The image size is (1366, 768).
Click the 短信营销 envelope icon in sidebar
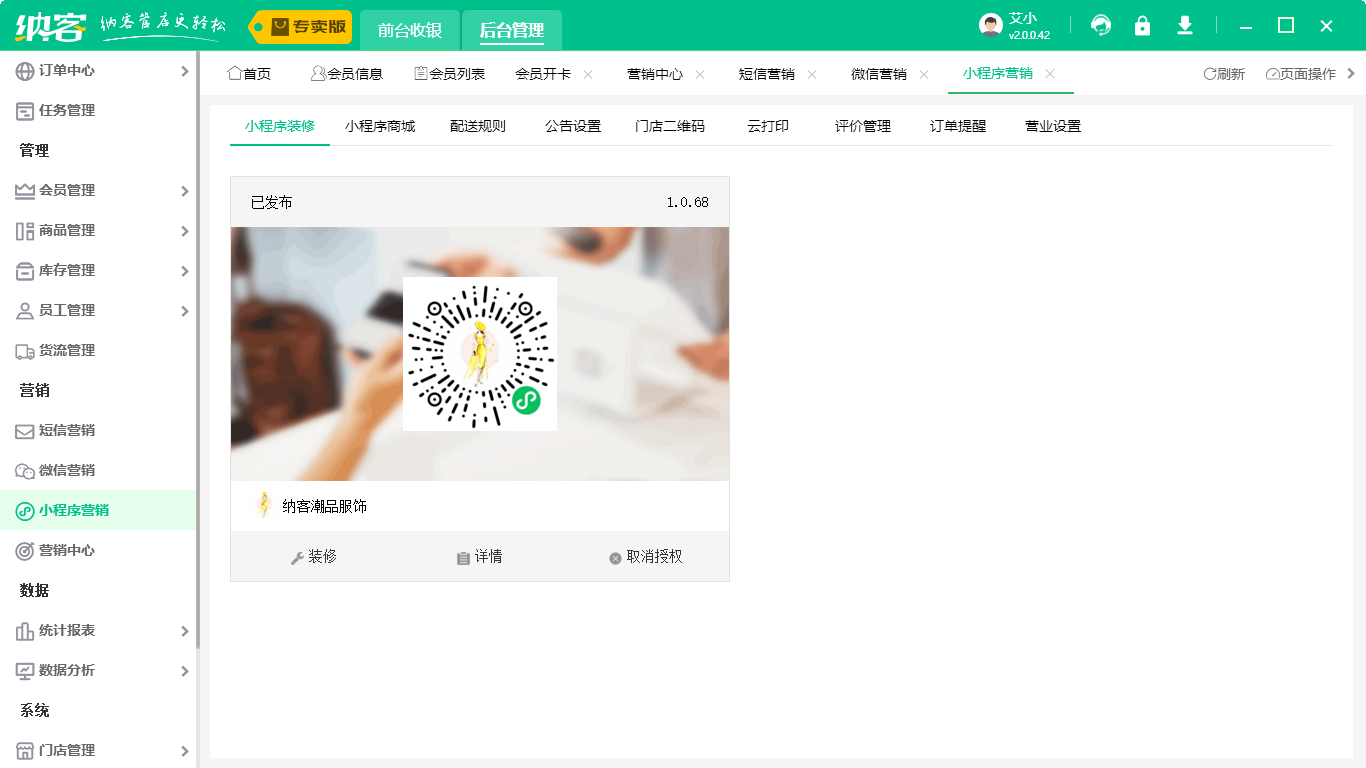tap(25, 431)
